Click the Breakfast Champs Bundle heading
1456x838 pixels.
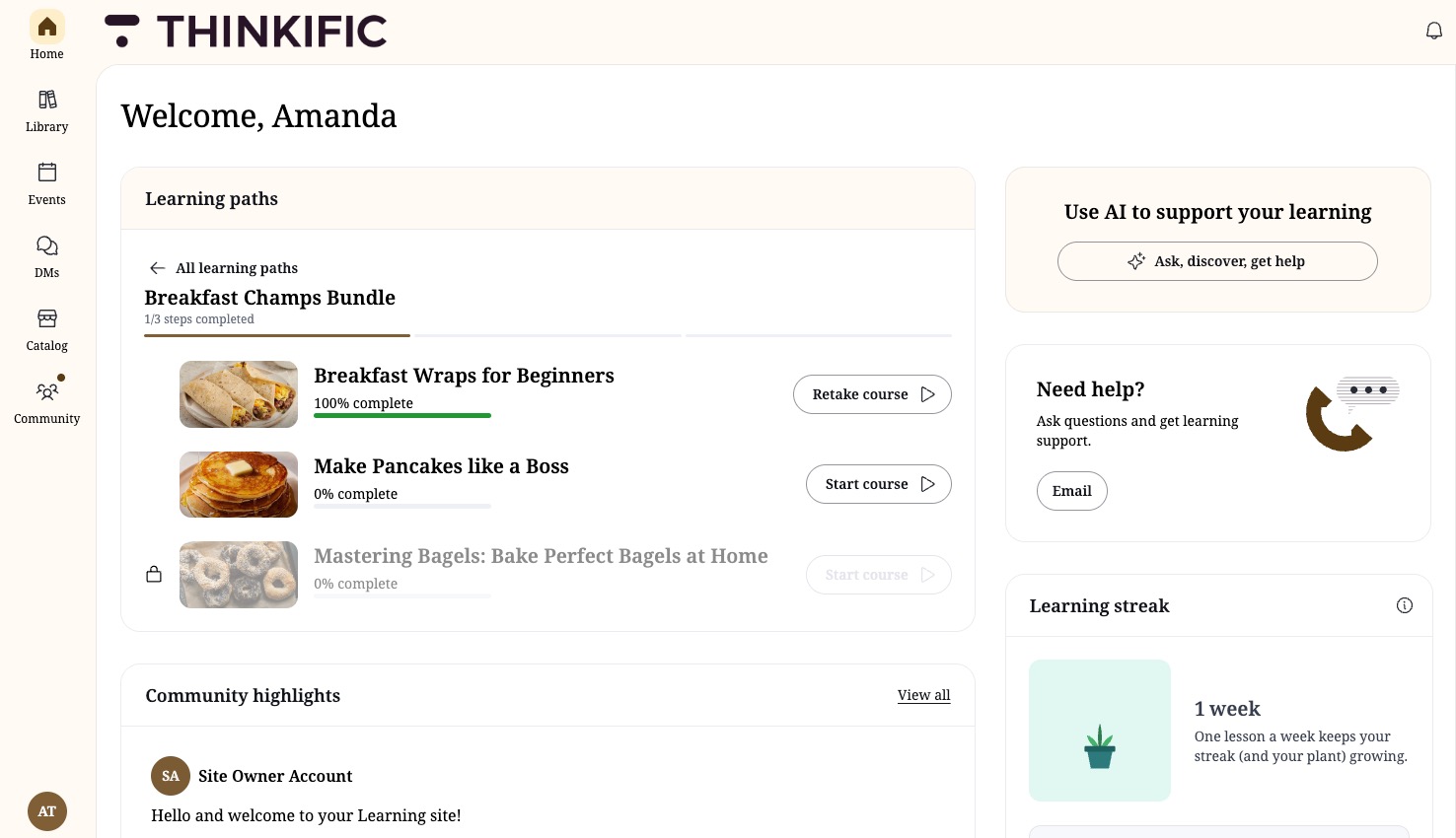click(x=270, y=298)
